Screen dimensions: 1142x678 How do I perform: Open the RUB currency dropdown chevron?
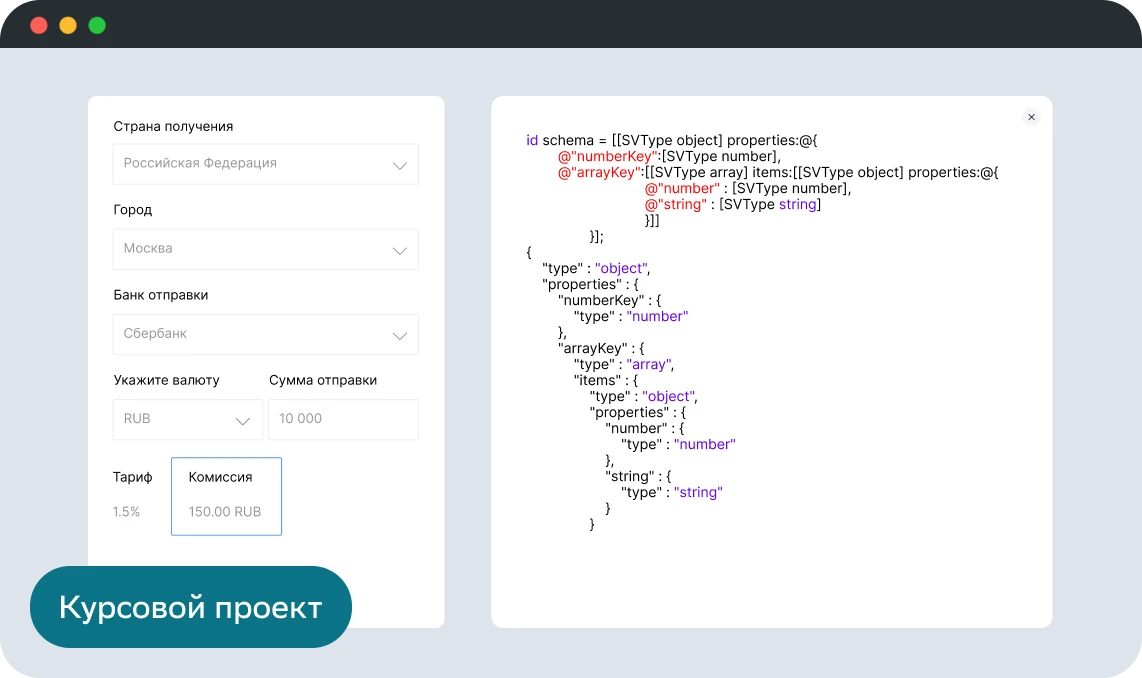(x=242, y=420)
